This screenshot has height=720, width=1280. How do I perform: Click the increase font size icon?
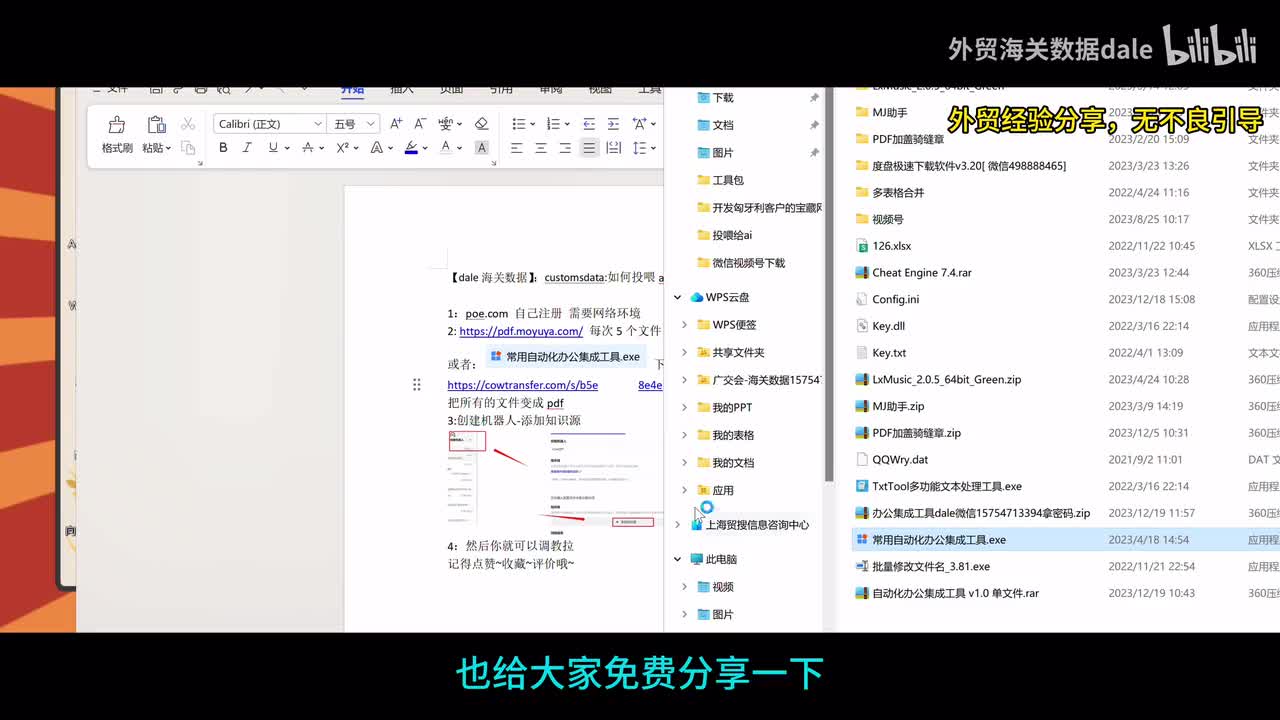(x=396, y=124)
